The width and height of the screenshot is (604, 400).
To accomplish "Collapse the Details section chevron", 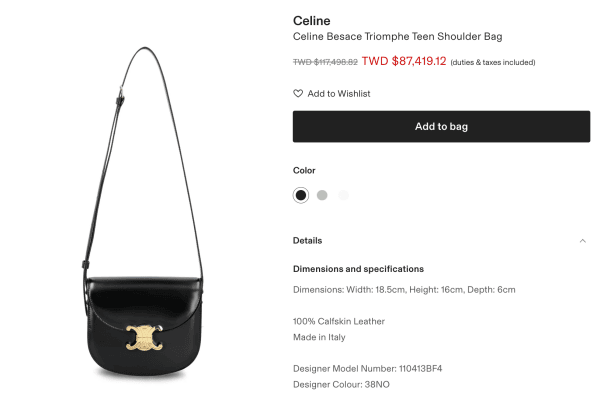I will point(582,241).
